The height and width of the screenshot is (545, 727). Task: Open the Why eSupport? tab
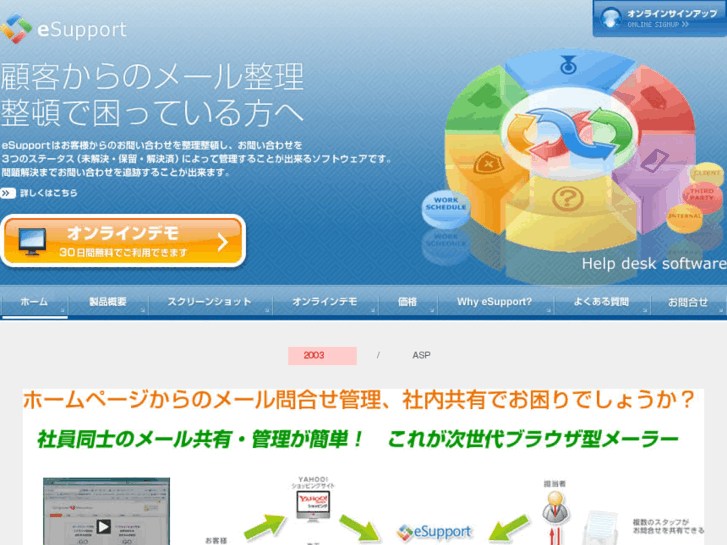click(x=494, y=302)
